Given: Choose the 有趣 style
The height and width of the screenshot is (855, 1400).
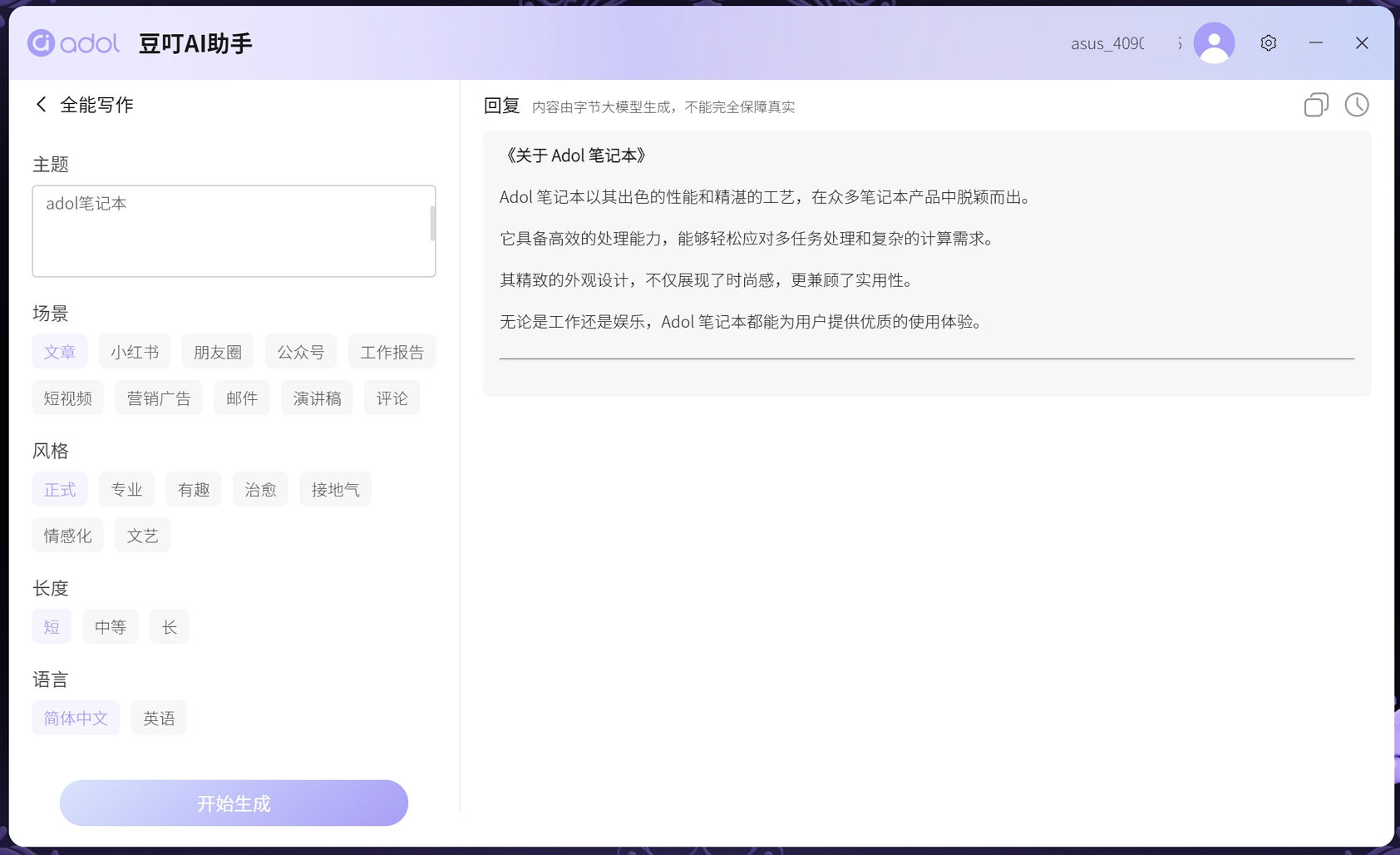Looking at the screenshot, I should coord(194,489).
